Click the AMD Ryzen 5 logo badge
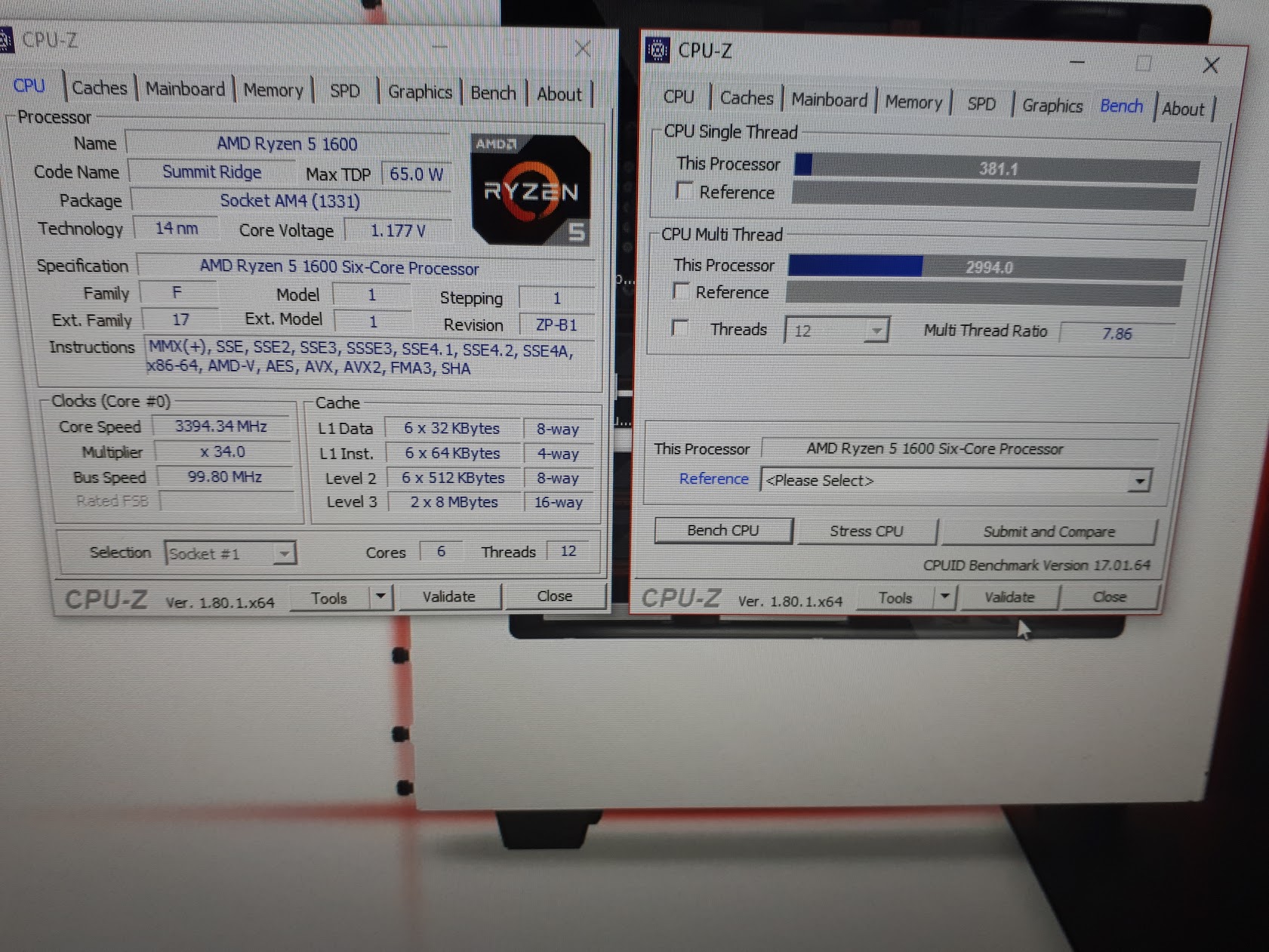Screen dimensions: 1269x952 (x=530, y=189)
